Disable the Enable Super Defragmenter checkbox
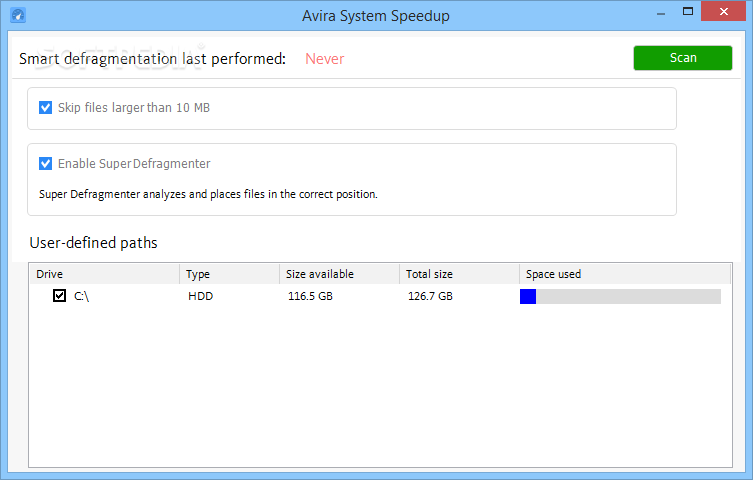This screenshot has width=753, height=480. [x=46, y=164]
